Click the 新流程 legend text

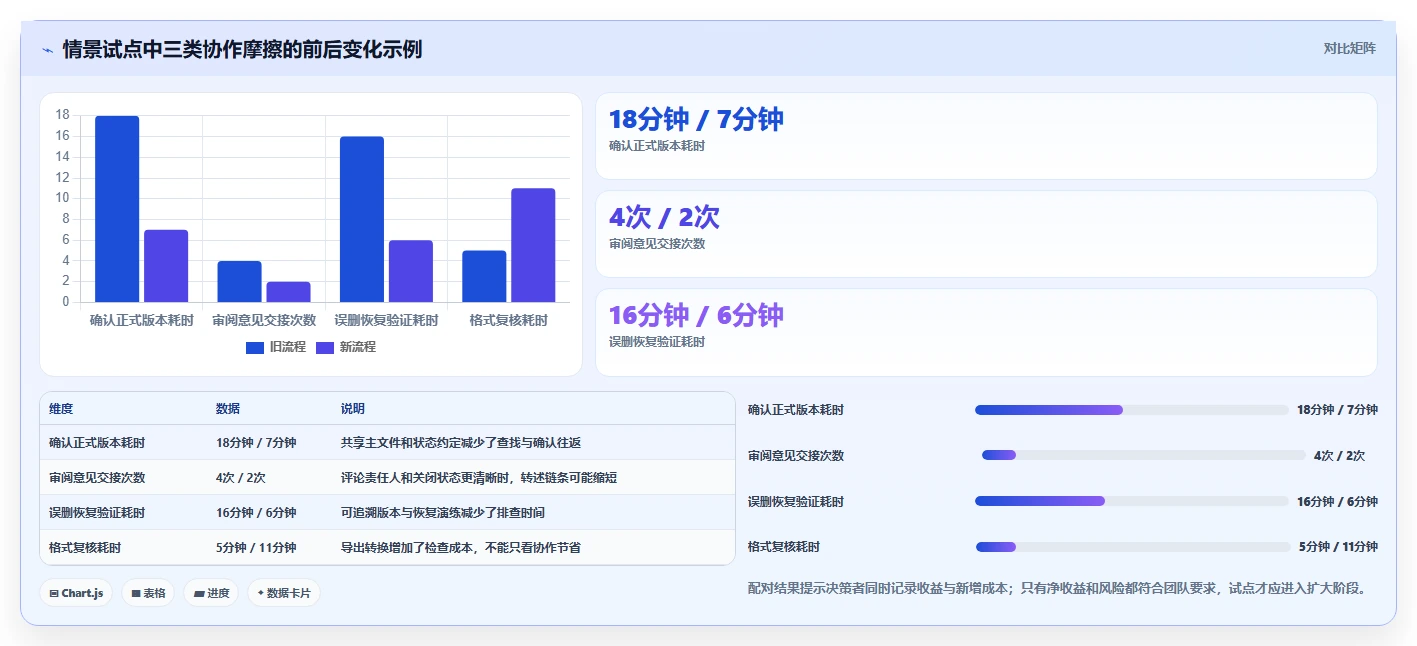tap(358, 347)
